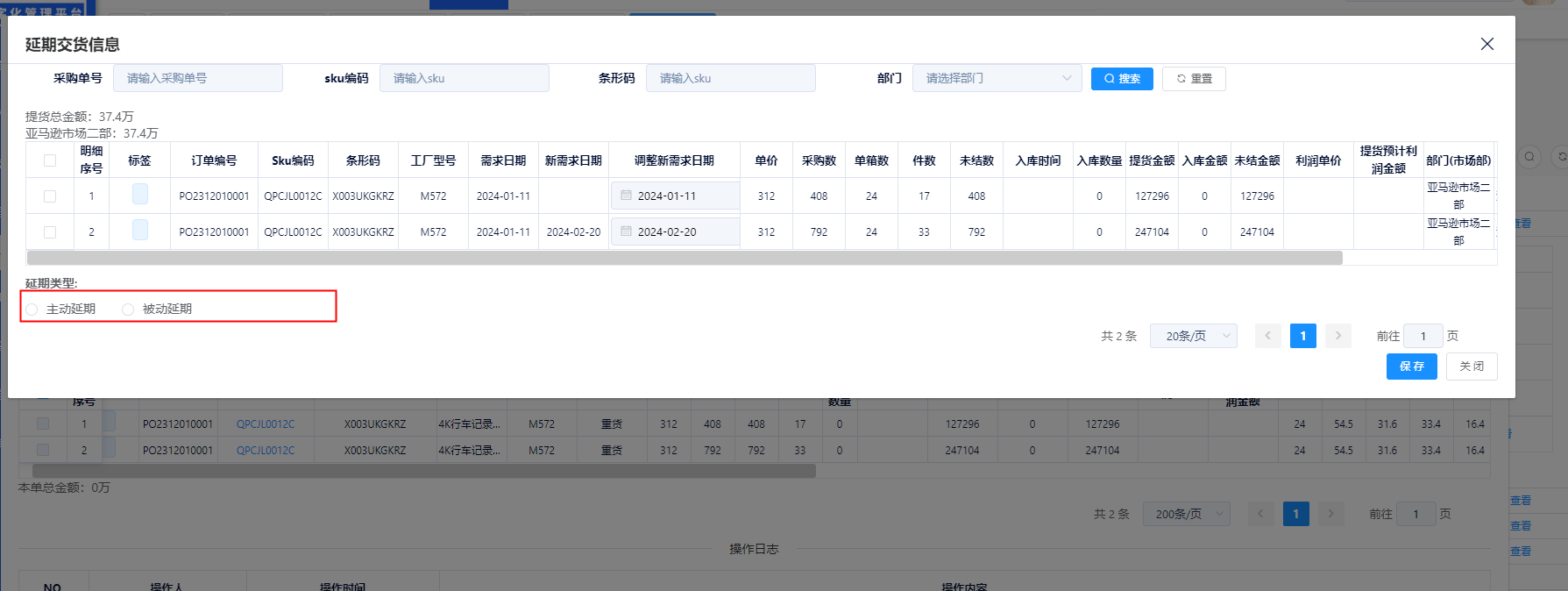Click the 采购单号 input field
The height and width of the screenshot is (591, 1568).
tap(198, 78)
